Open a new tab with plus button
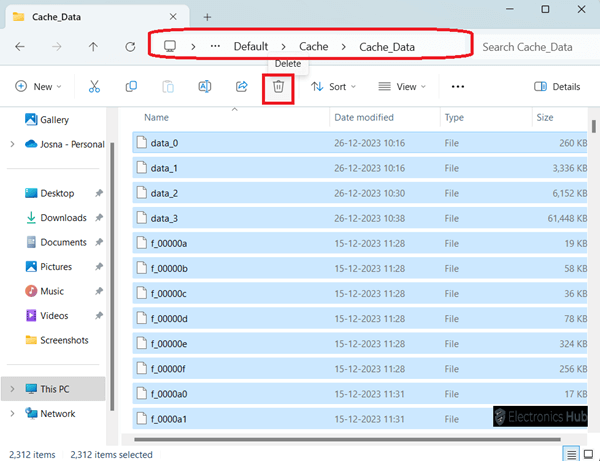The image size is (600, 461). pyautogui.click(x=207, y=17)
